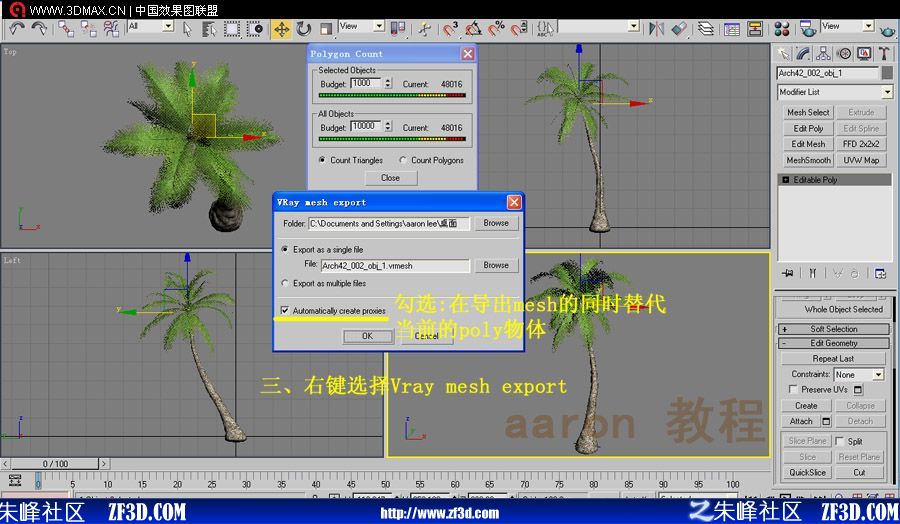This screenshot has height=524, width=900.
Task: Adjust Selected Objects Budget spinner
Action: coord(388,84)
